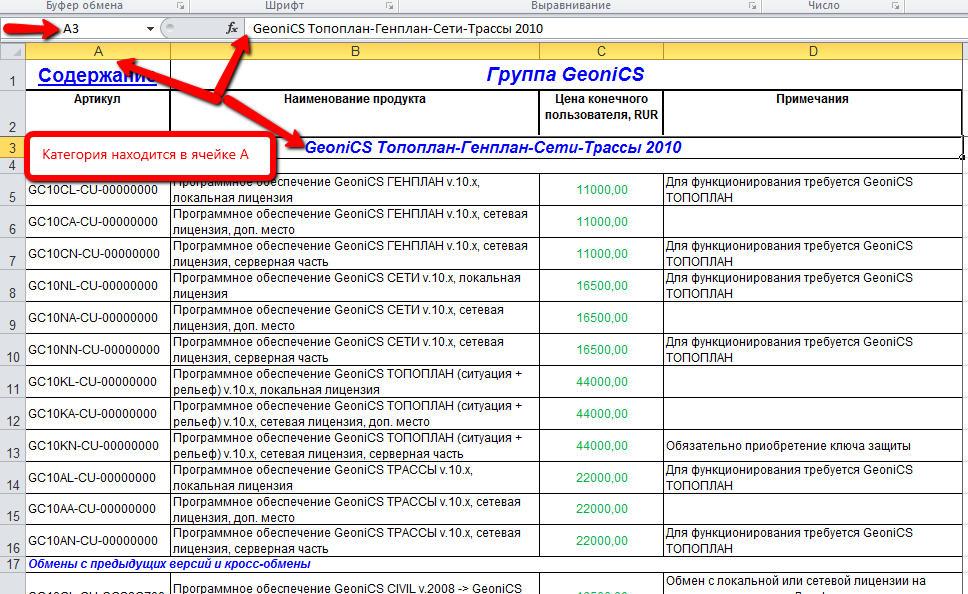Select cell GC10CA-CU-00000000
968x594 pixels.
click(98, 222)
